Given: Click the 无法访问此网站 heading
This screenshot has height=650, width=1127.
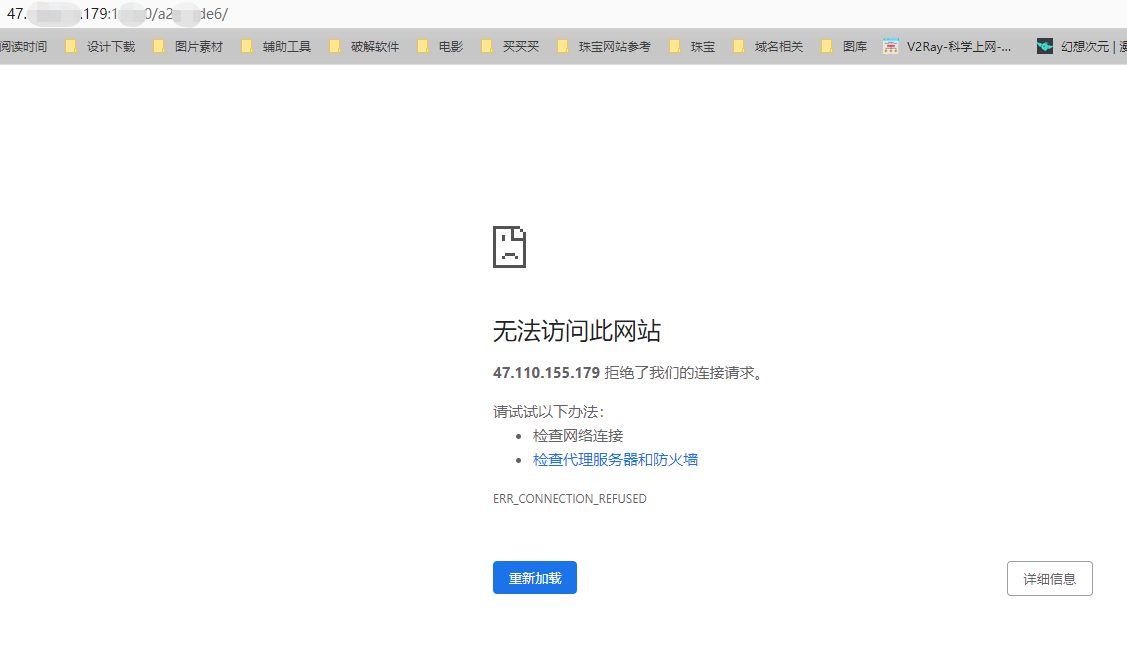Looking at the screenshot, I should (576, 331).
